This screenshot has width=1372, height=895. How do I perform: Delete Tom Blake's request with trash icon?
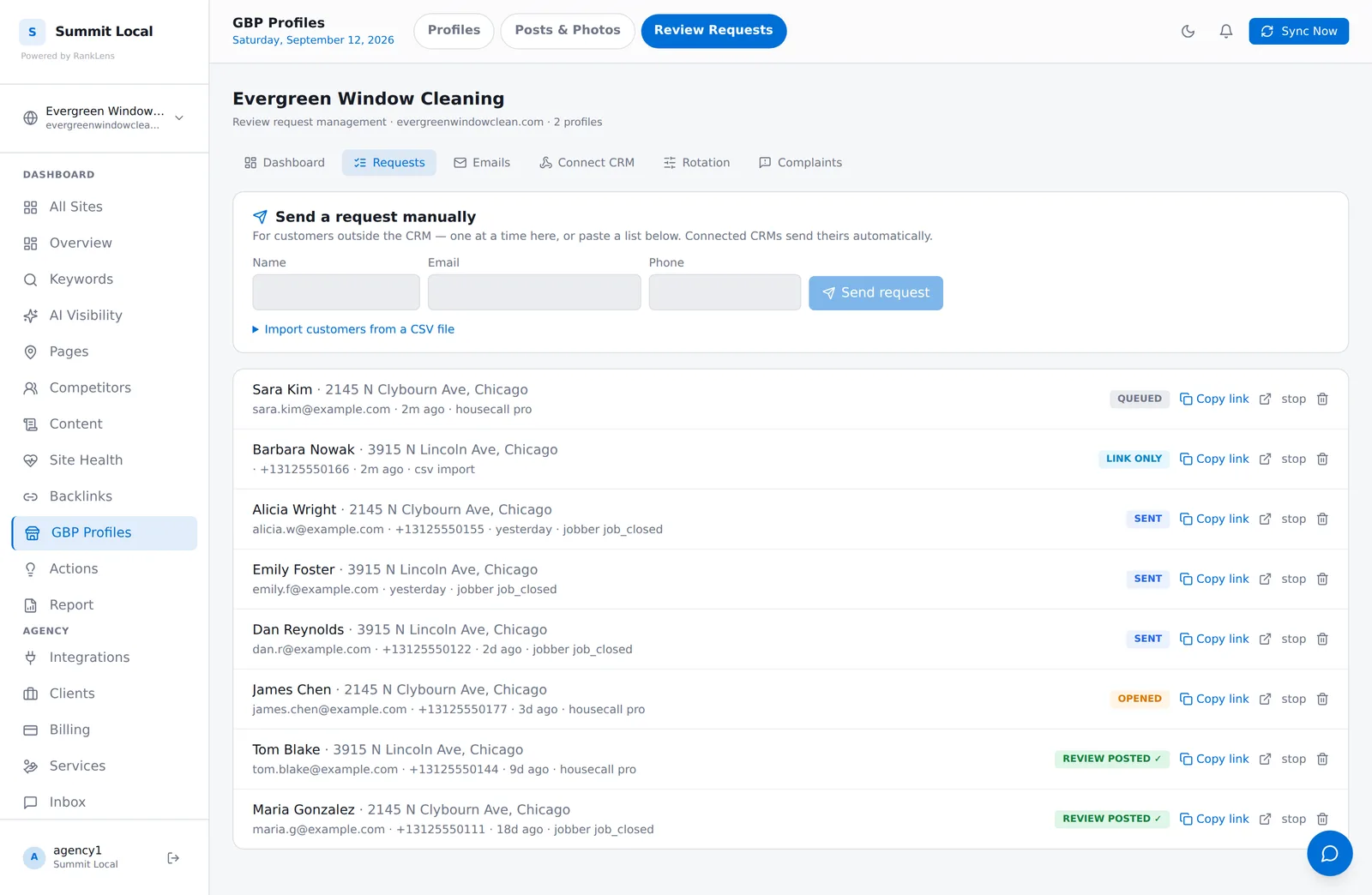(x=1322, y=760)
